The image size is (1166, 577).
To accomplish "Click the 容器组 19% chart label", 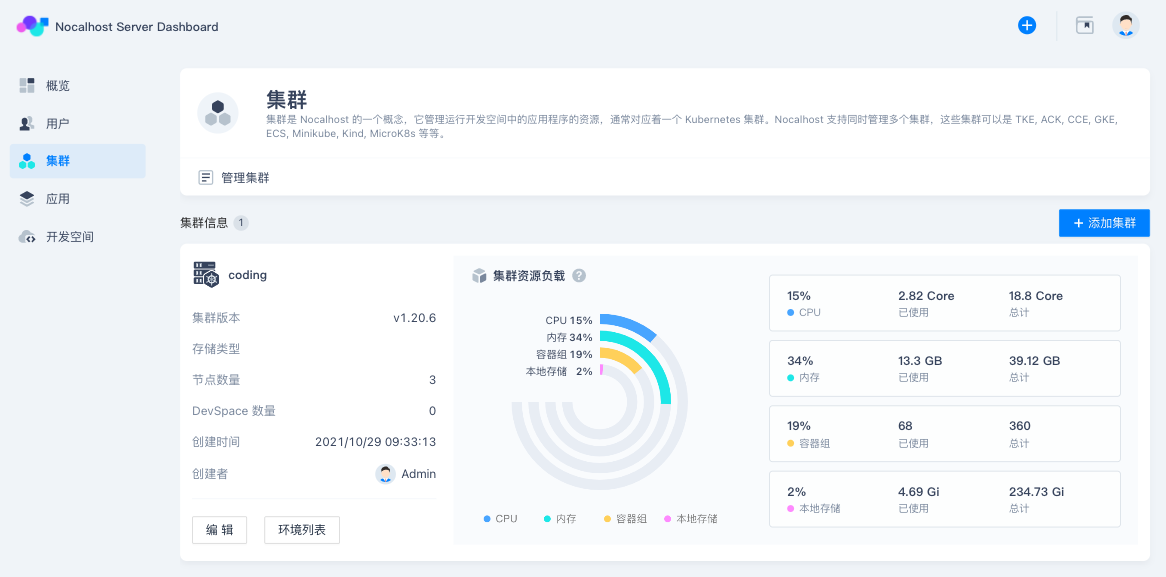I will (x=564, y=355).
